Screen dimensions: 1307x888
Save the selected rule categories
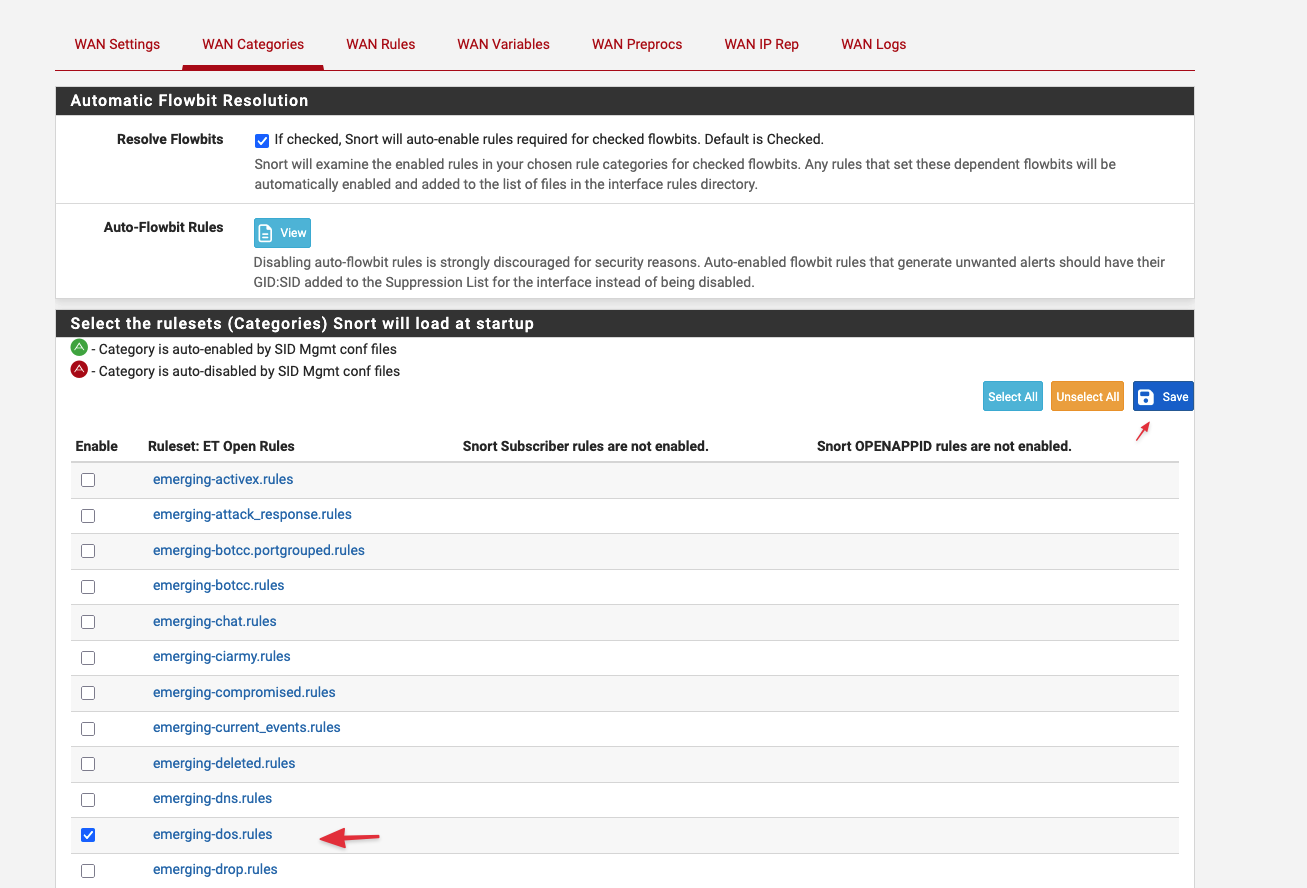[x=1163, y=397]
